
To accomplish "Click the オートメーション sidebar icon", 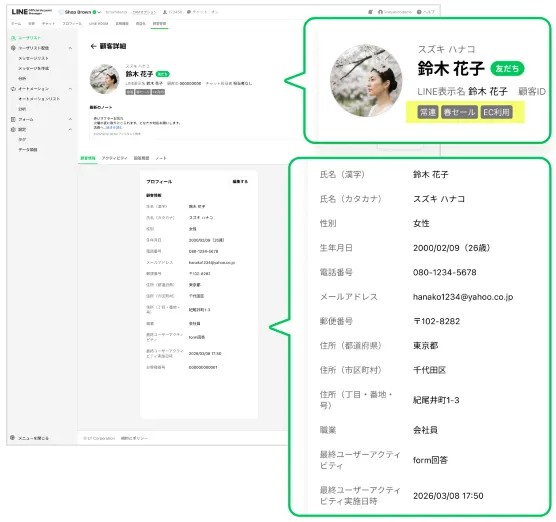I will [13, 89].
